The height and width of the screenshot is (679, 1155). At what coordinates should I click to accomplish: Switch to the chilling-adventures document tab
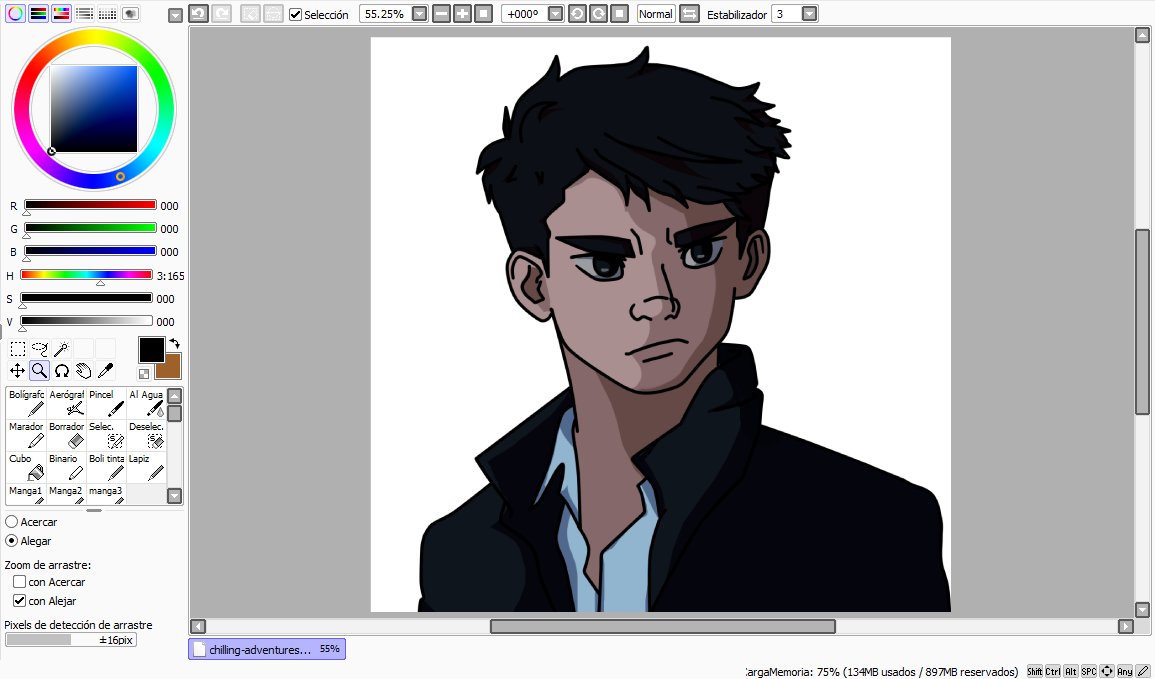pos(267,649)
